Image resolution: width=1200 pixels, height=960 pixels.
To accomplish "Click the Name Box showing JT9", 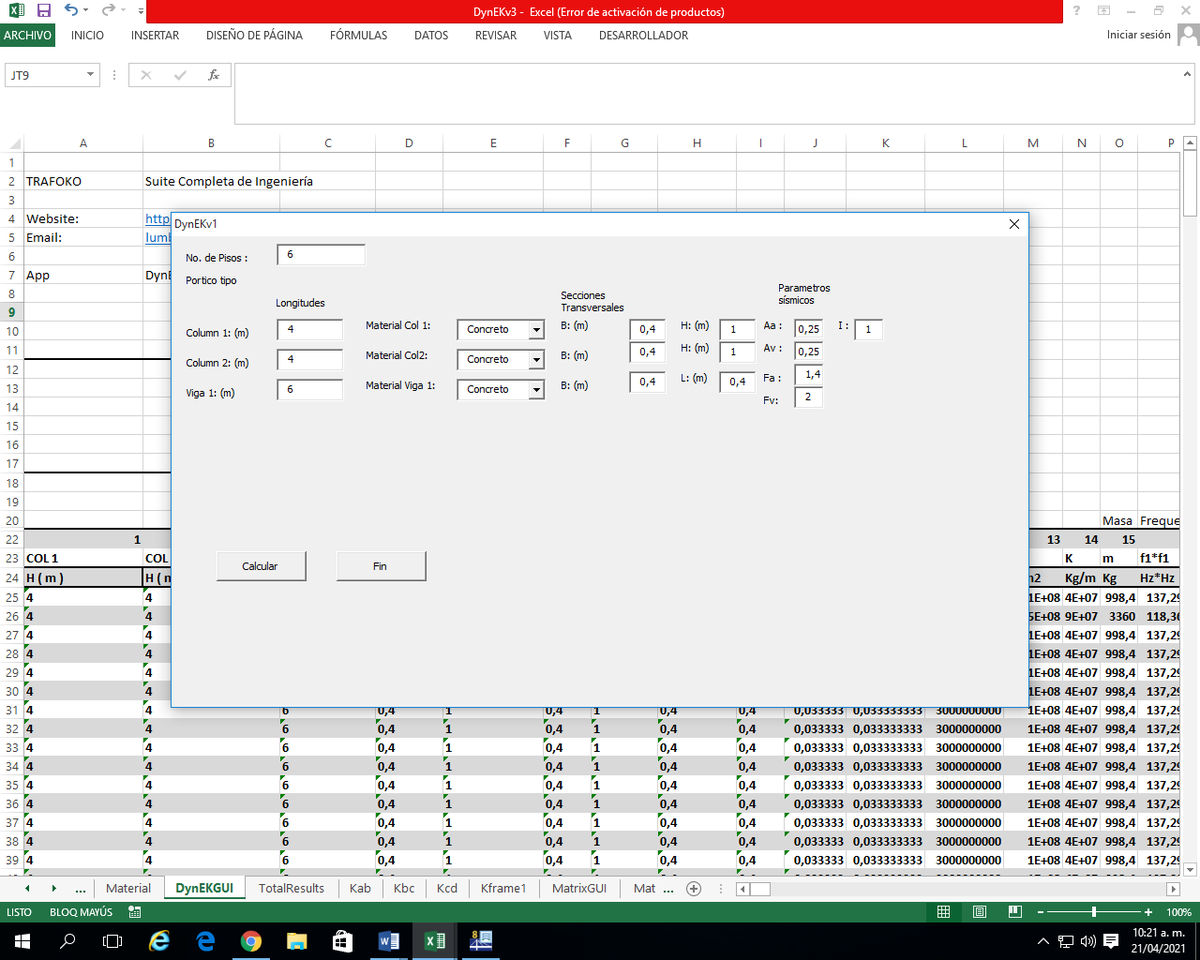I will click(x=44, y=75).
